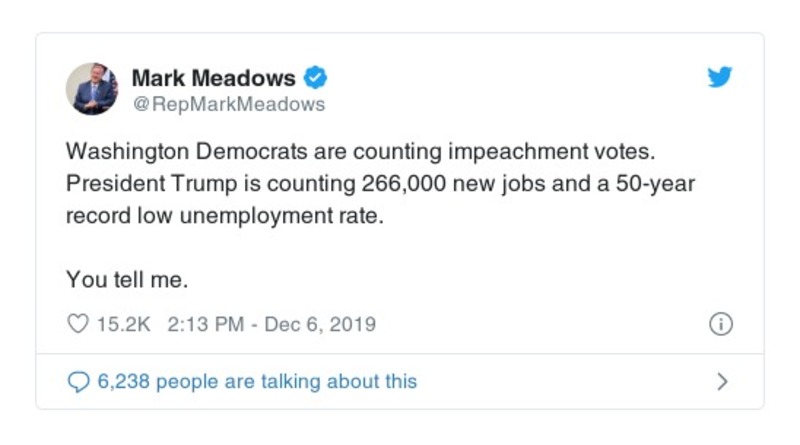The width and height of the screenshot is (800, 445).
Task: Like the tweet with the heart icon
Action: coord(78,324)
